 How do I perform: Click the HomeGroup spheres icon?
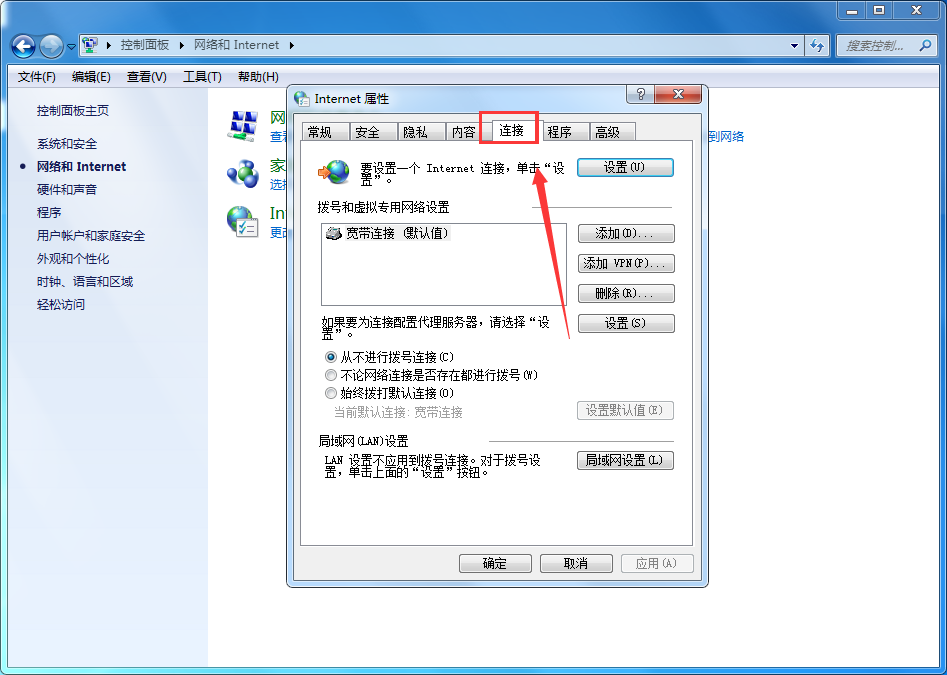(x=243, y=174)
